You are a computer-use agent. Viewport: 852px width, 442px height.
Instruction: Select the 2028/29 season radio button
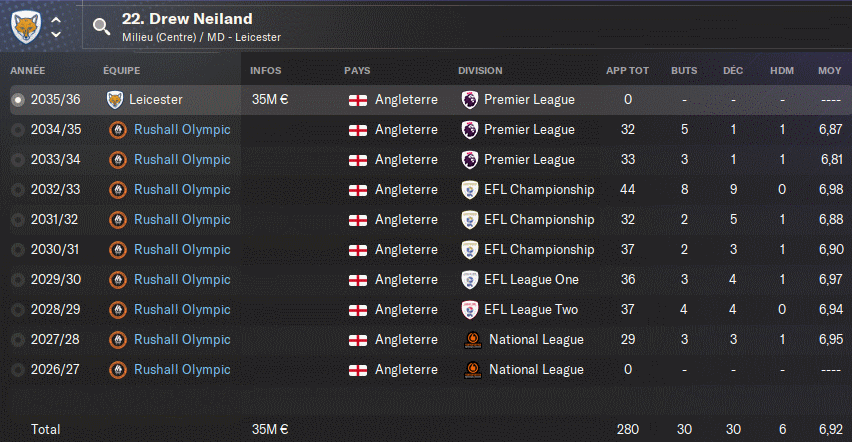pos(17,310)
